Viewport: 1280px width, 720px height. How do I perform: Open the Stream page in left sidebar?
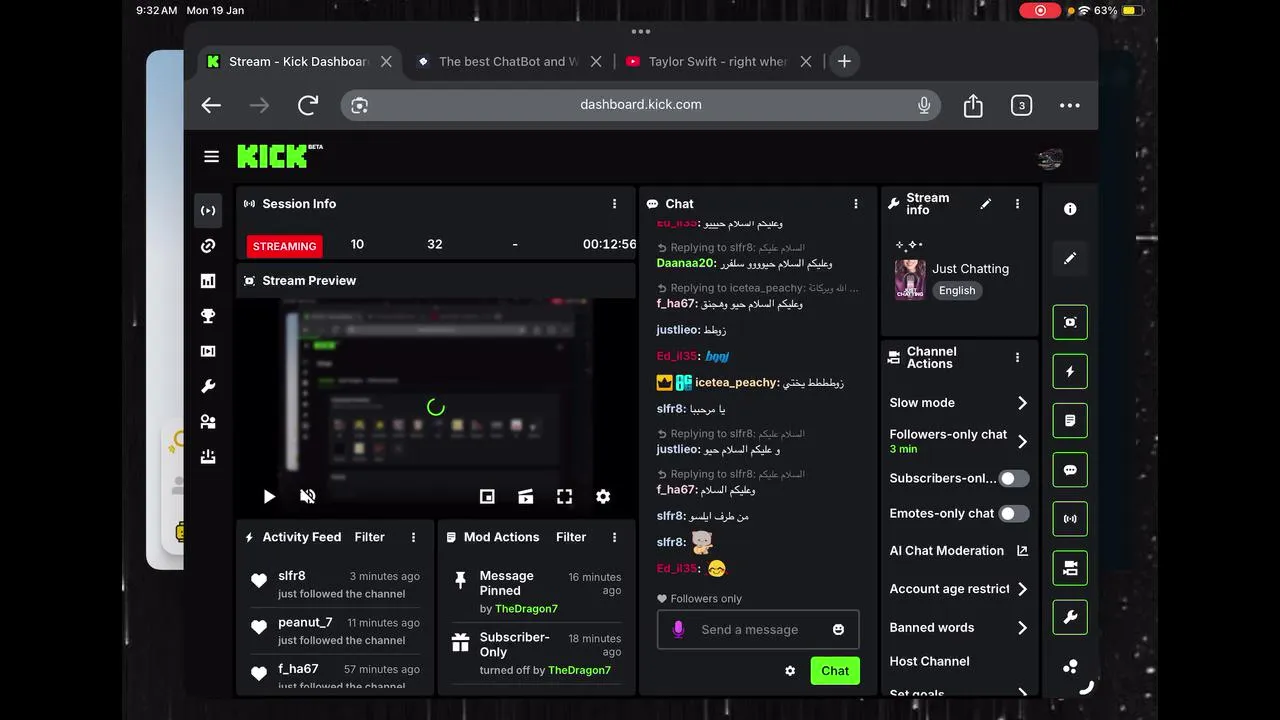[208, 211]
